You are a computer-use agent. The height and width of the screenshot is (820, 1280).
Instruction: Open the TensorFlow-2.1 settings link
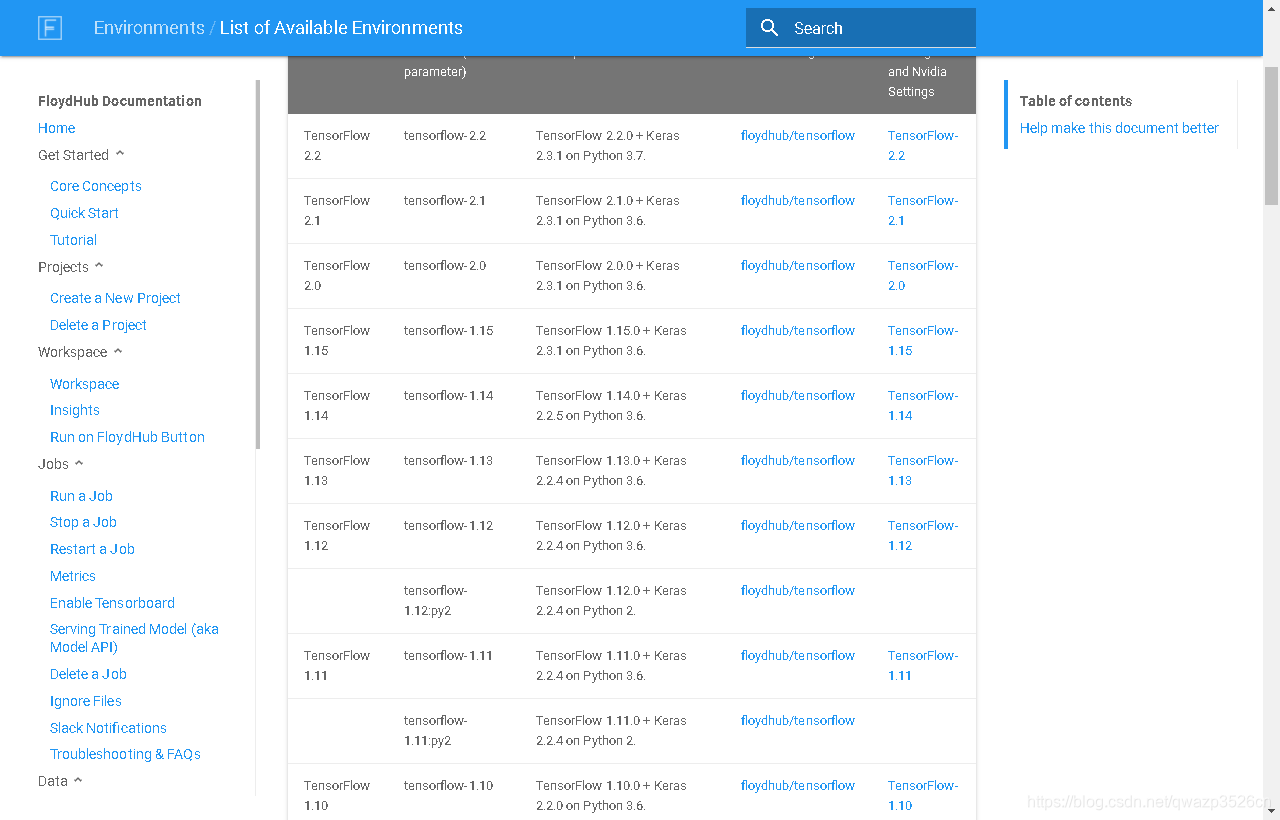[923, 210]
